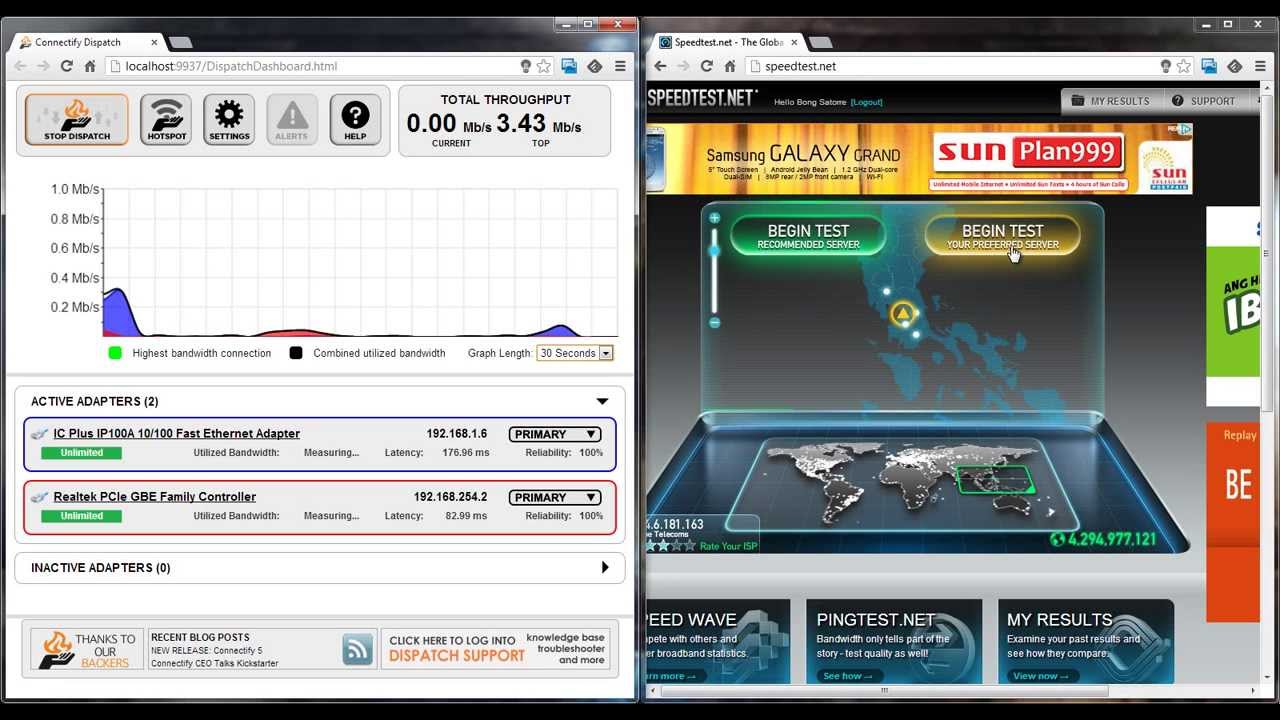The image size is (1280, 720).
Task: Click the green Highest bandwidth connection swatch
Action: click(115, 353)
